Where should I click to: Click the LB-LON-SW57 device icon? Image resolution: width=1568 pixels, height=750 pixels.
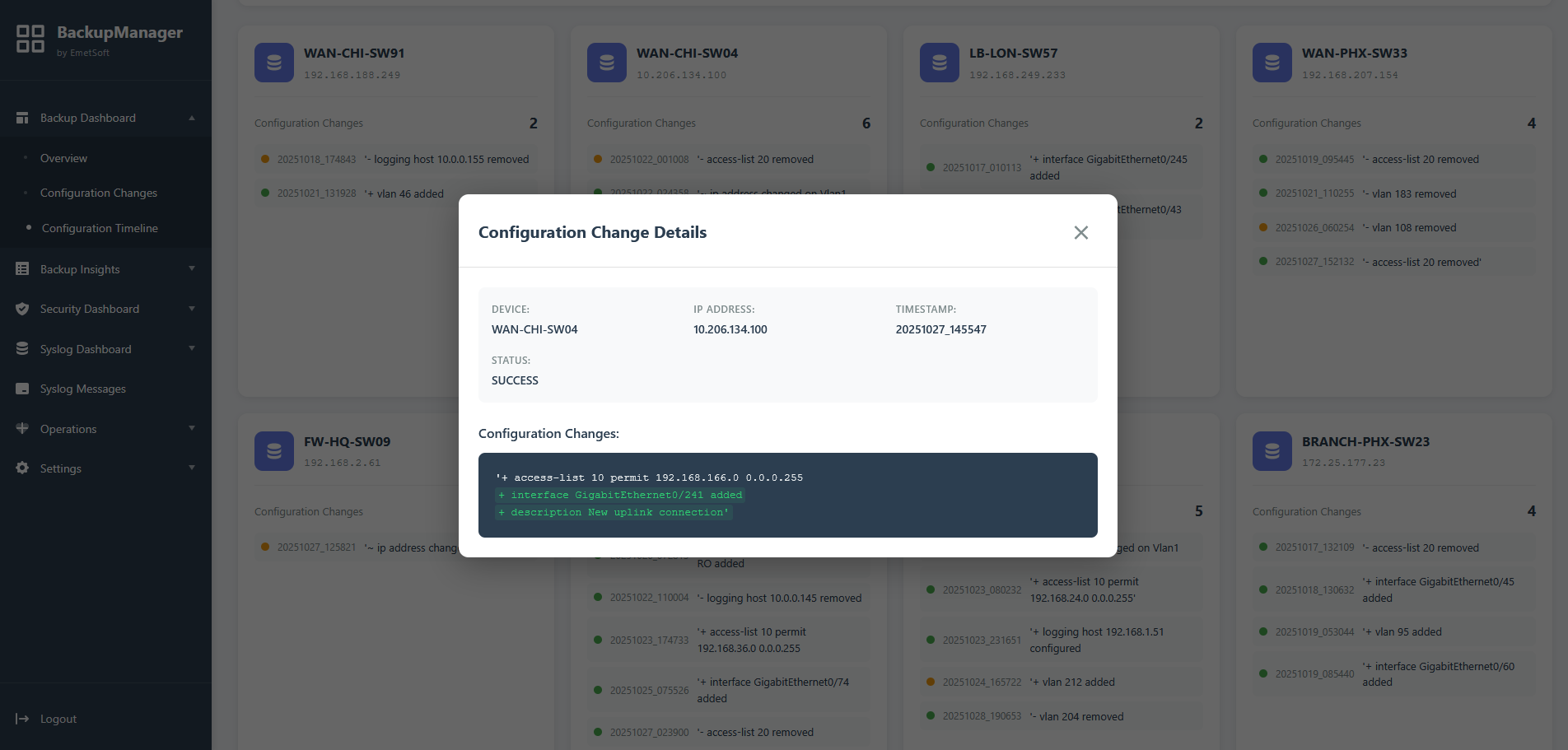(939, 62)
